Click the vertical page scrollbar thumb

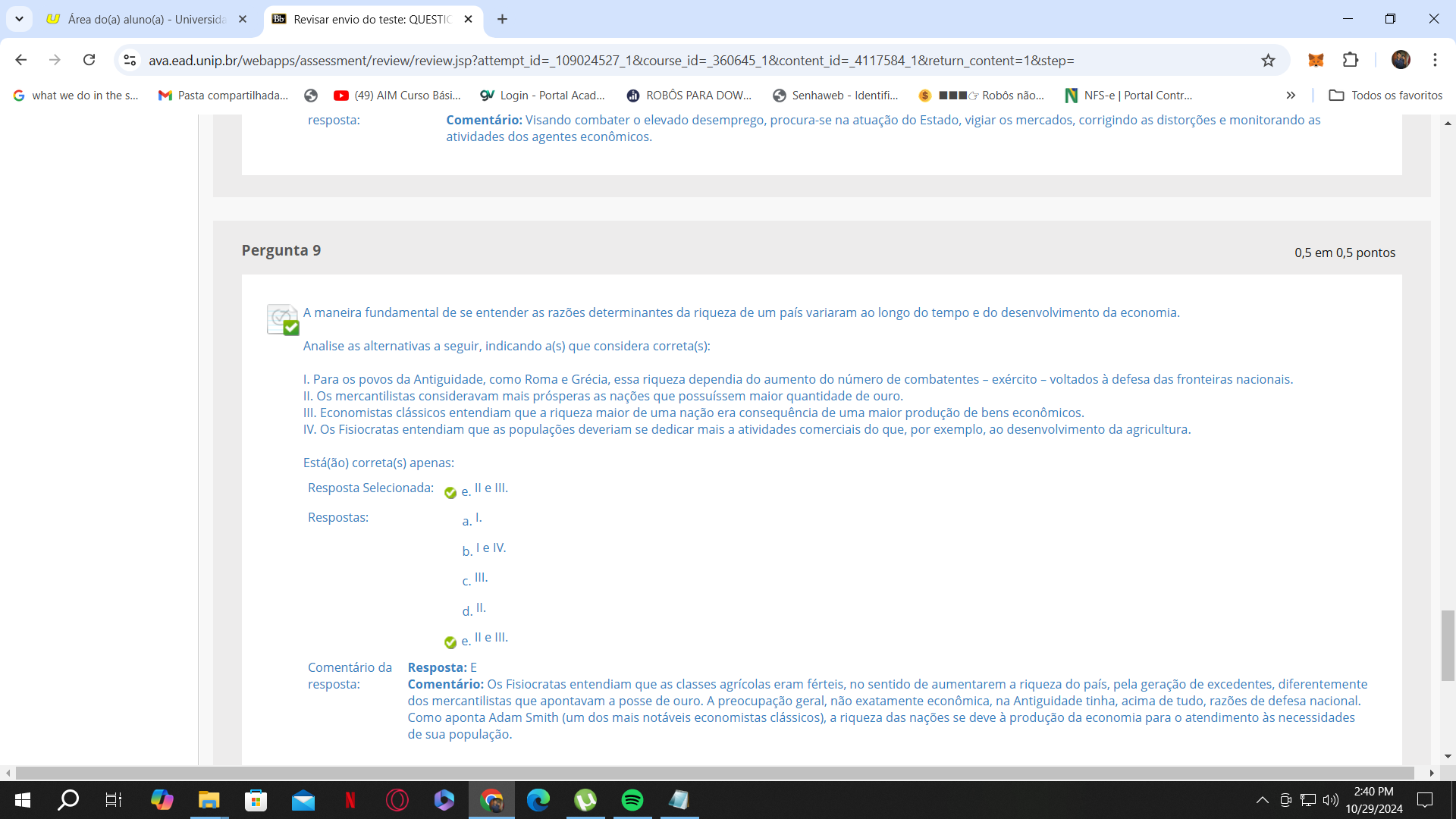[1448, 645]
